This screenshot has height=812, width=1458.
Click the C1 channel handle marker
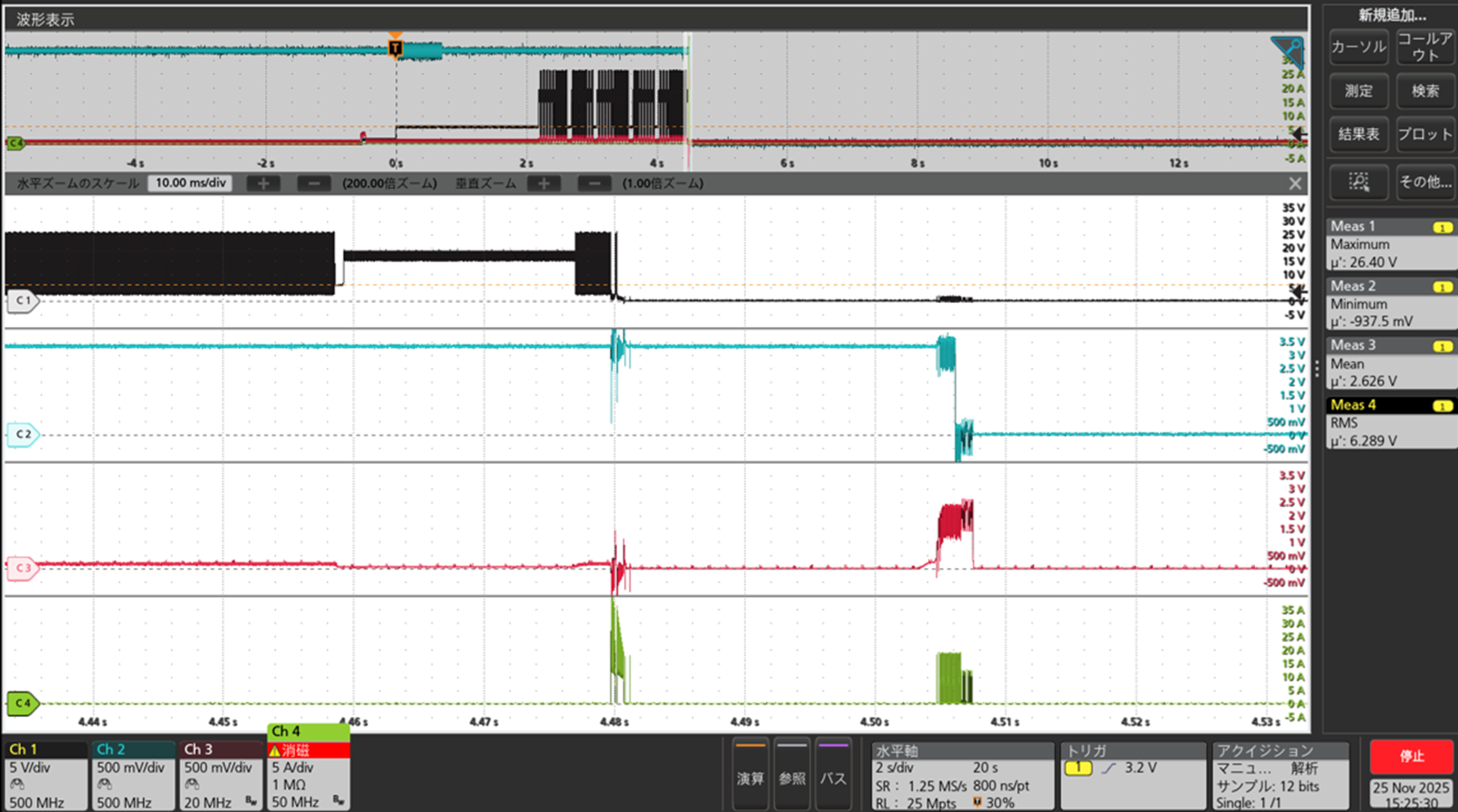(22, 300)
